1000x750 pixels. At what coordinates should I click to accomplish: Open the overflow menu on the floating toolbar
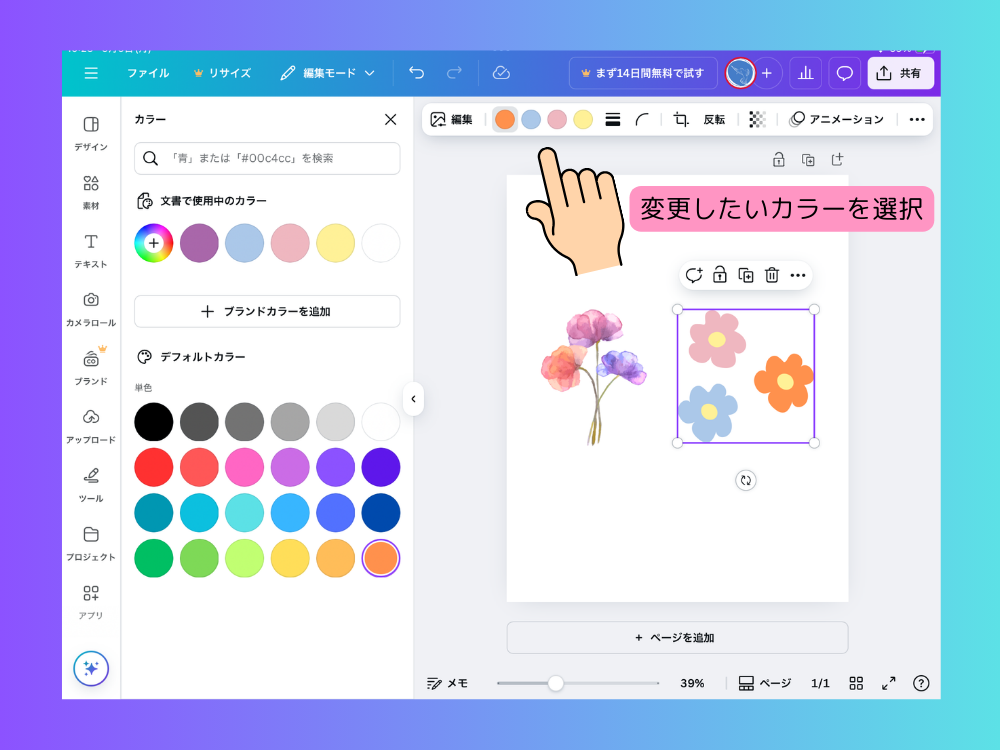tap(795, 275)
